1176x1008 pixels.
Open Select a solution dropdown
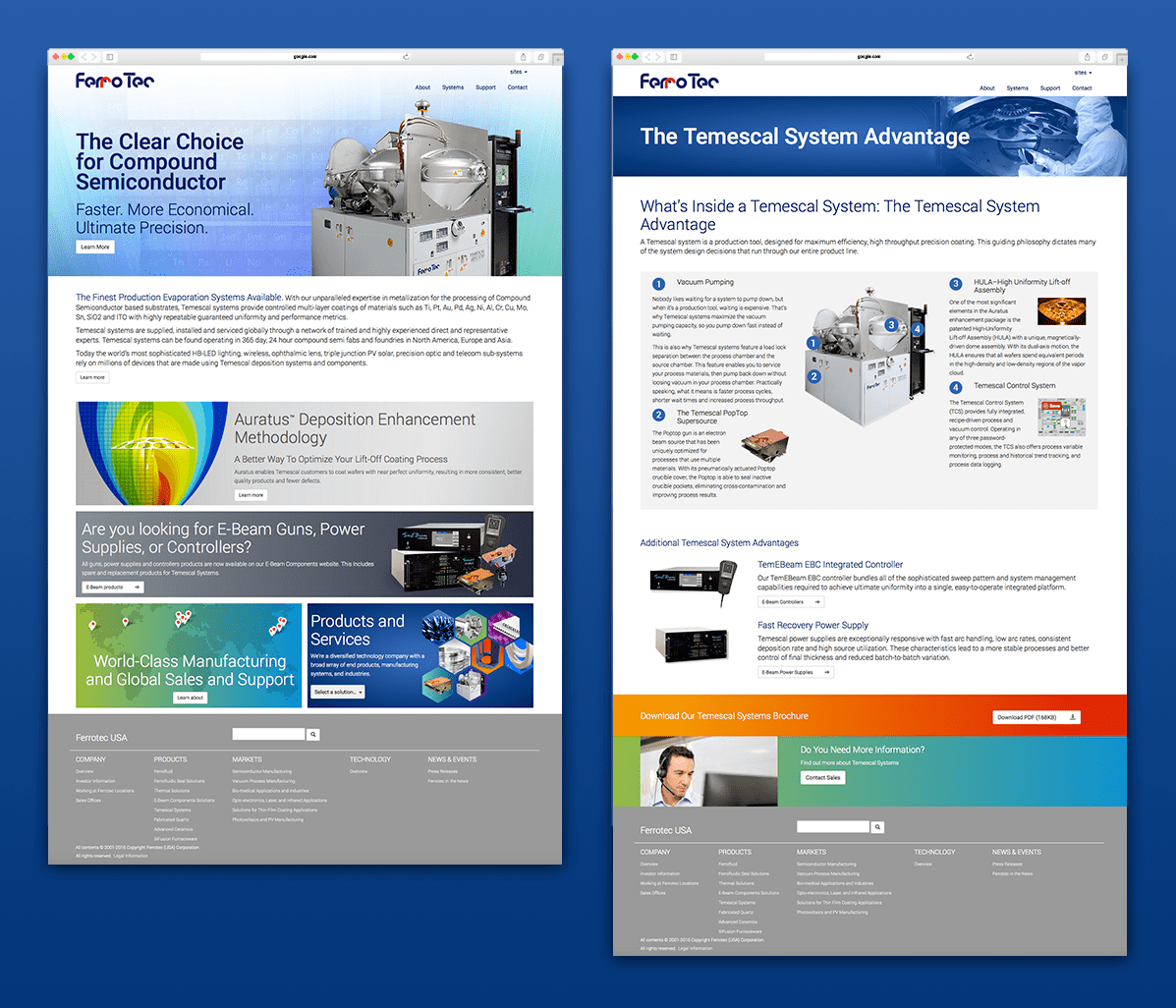(x=338, y=692)
